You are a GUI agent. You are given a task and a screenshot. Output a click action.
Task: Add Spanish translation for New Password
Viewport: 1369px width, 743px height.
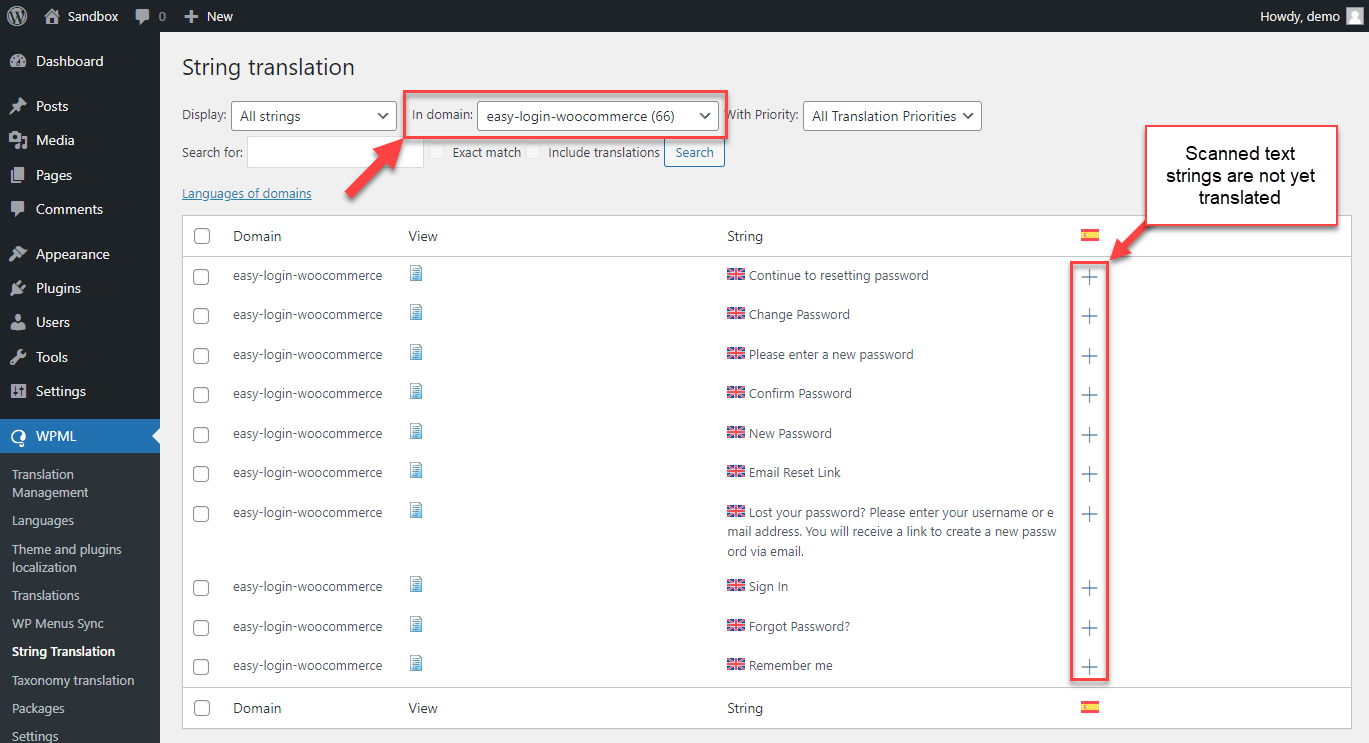[x=1090, y=435]
